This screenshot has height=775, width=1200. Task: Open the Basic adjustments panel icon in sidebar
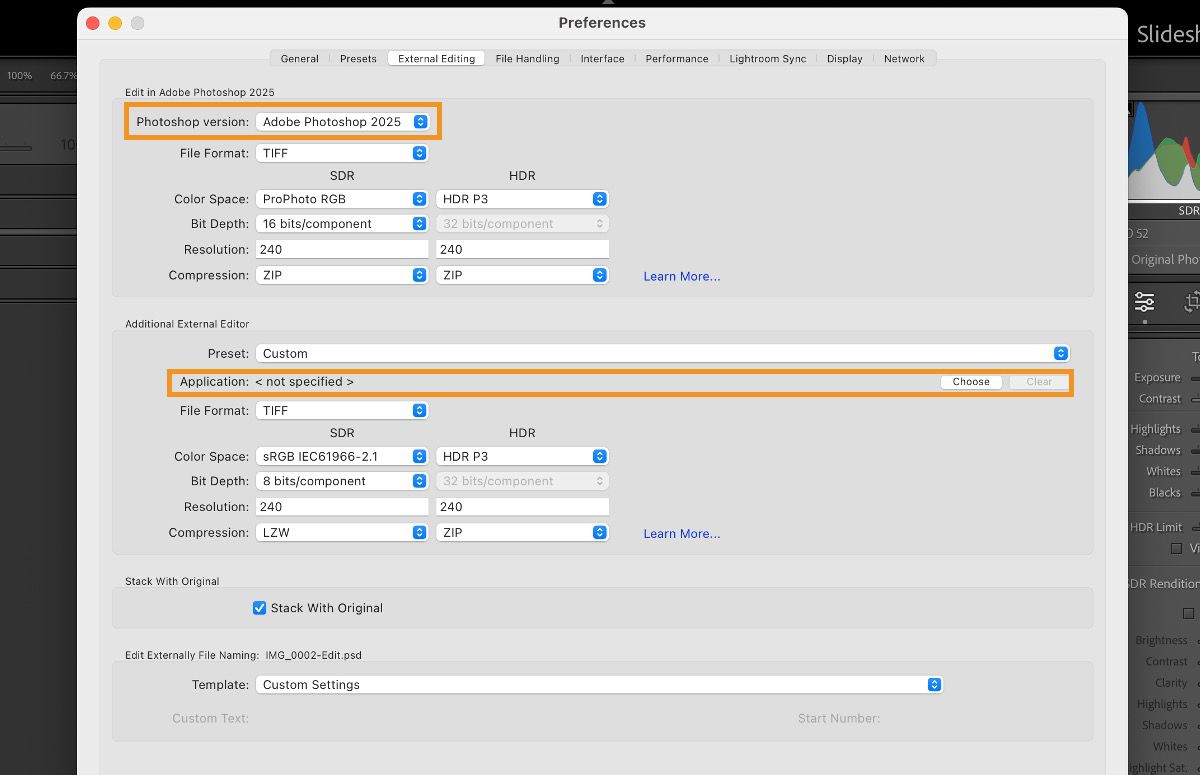pos(1146,301)
